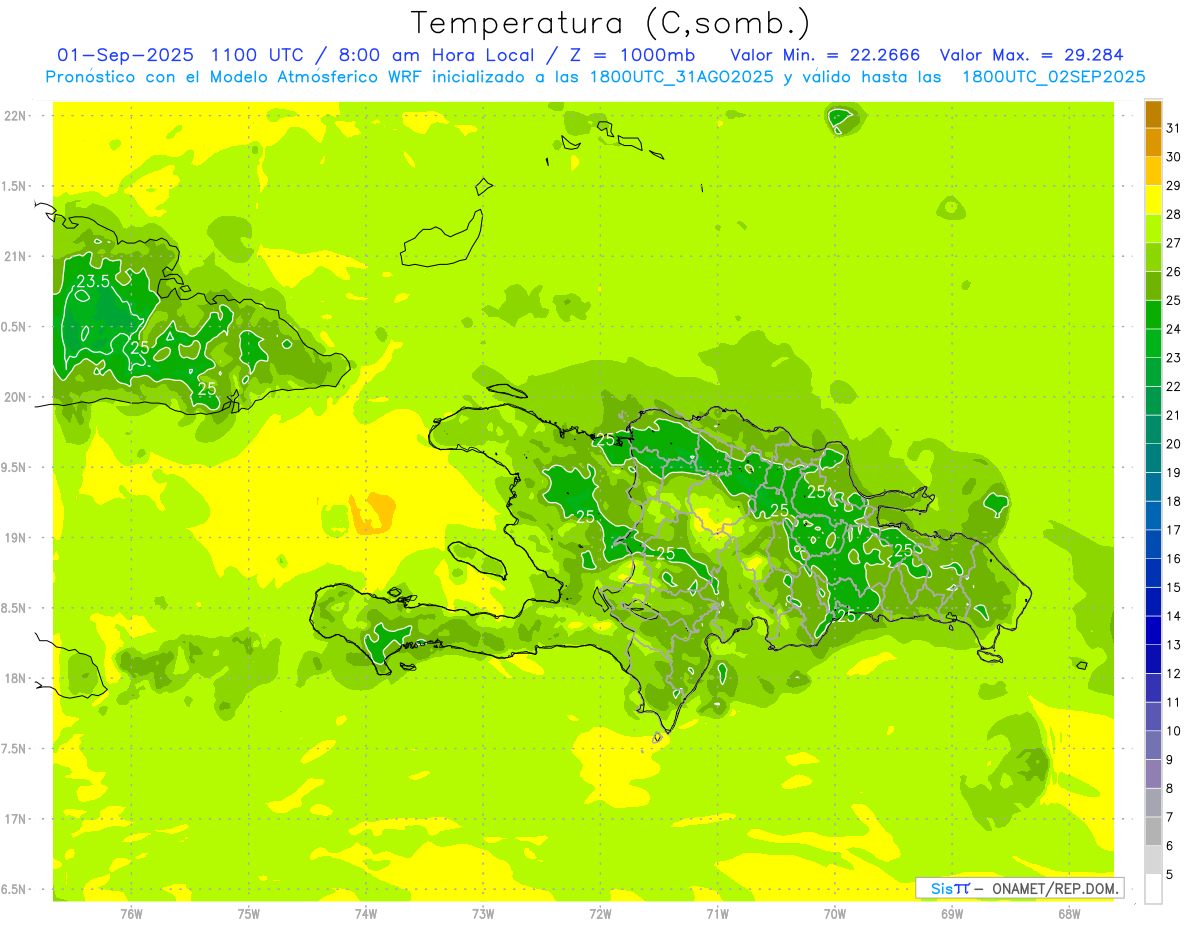Click the "1100 UTC" time text
The image size is (1200, 927).
point(259,55)
